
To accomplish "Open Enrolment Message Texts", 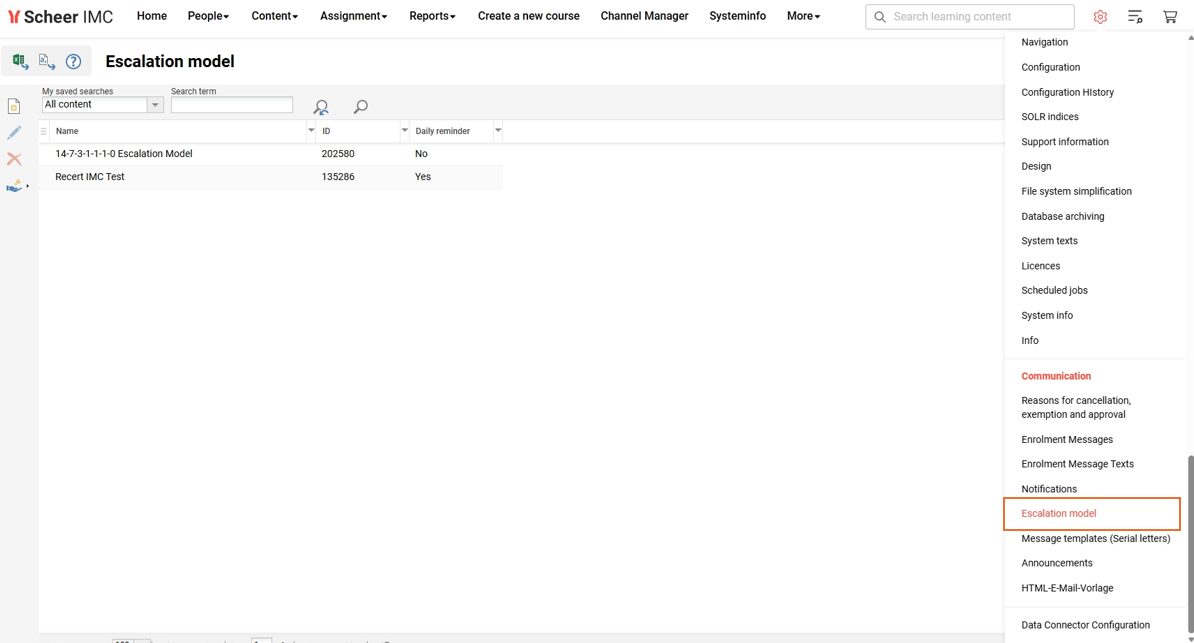I will 1077,464.
